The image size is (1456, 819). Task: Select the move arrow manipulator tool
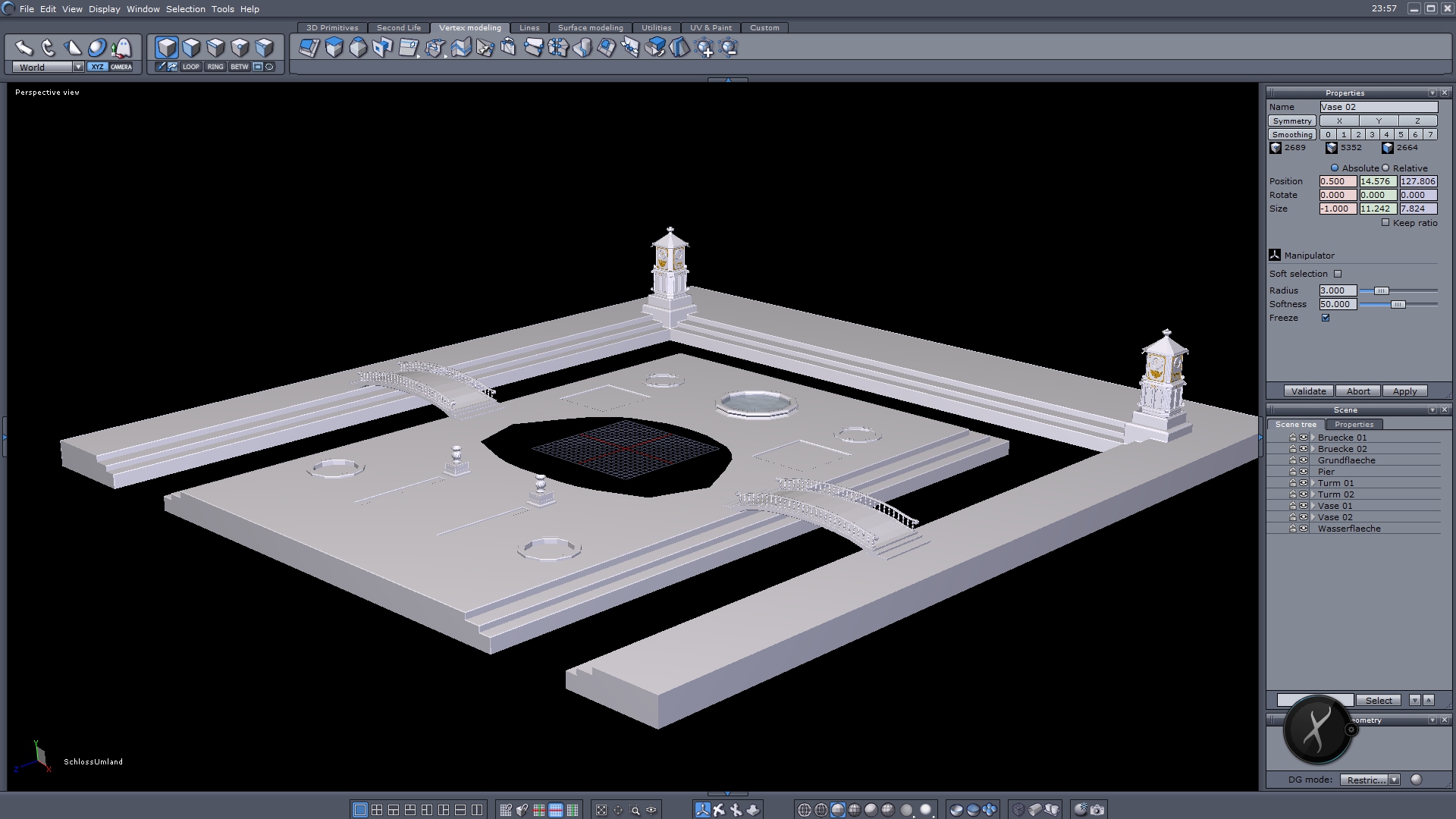(24, 48)
